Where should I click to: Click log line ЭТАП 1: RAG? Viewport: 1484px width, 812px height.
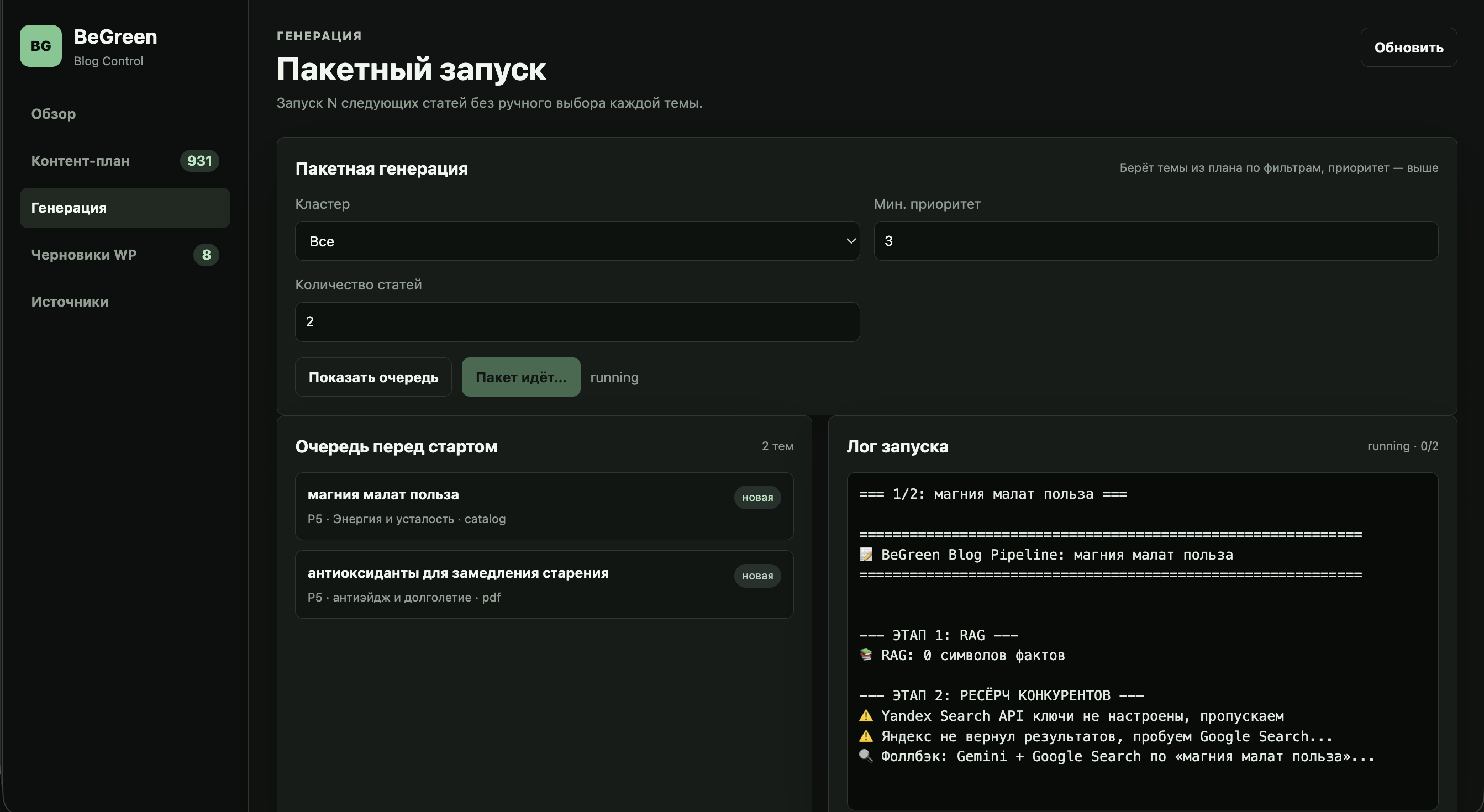click(x=939, y=635)
